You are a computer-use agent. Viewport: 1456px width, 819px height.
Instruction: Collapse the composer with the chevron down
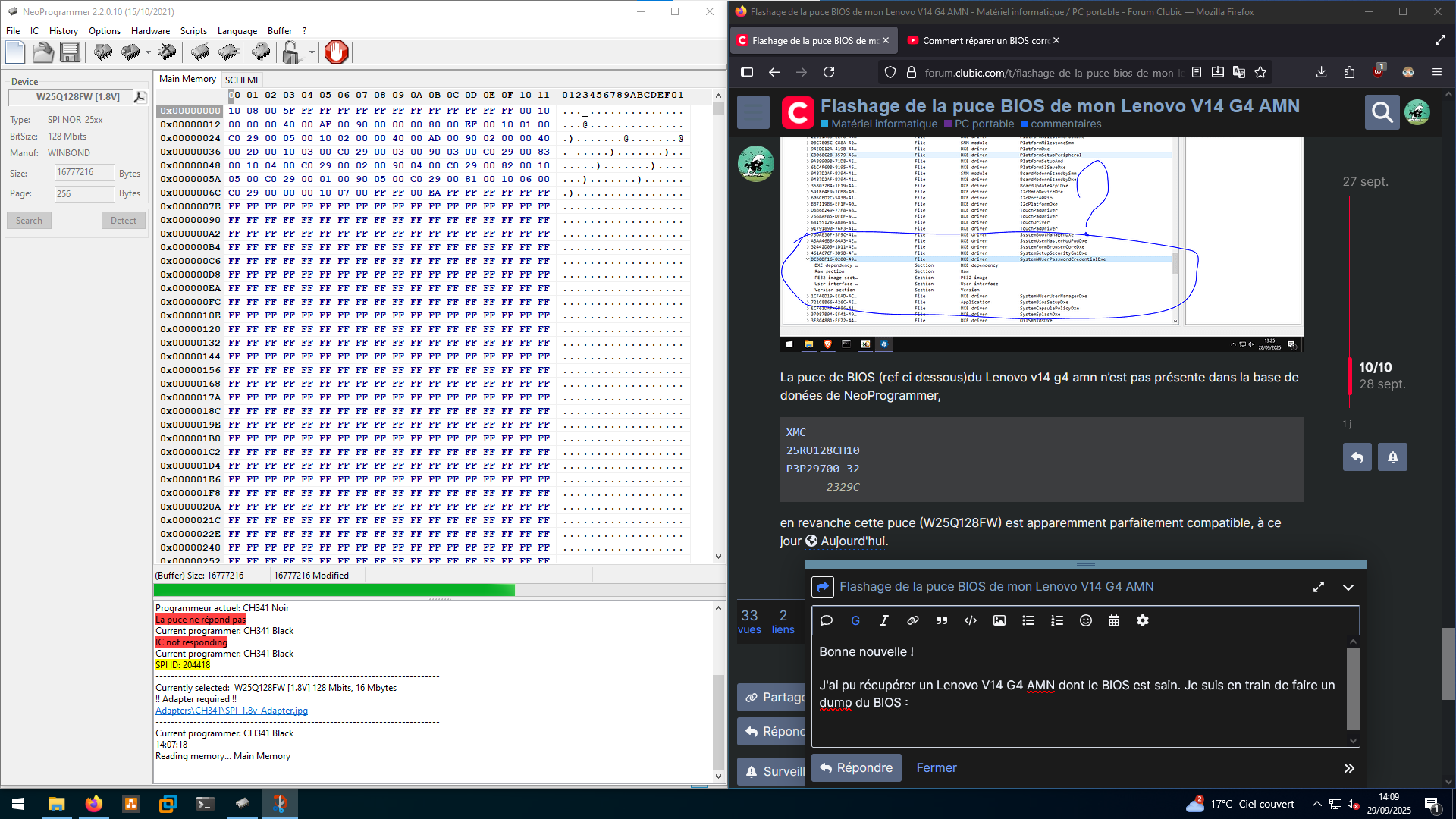(1348, 588)
